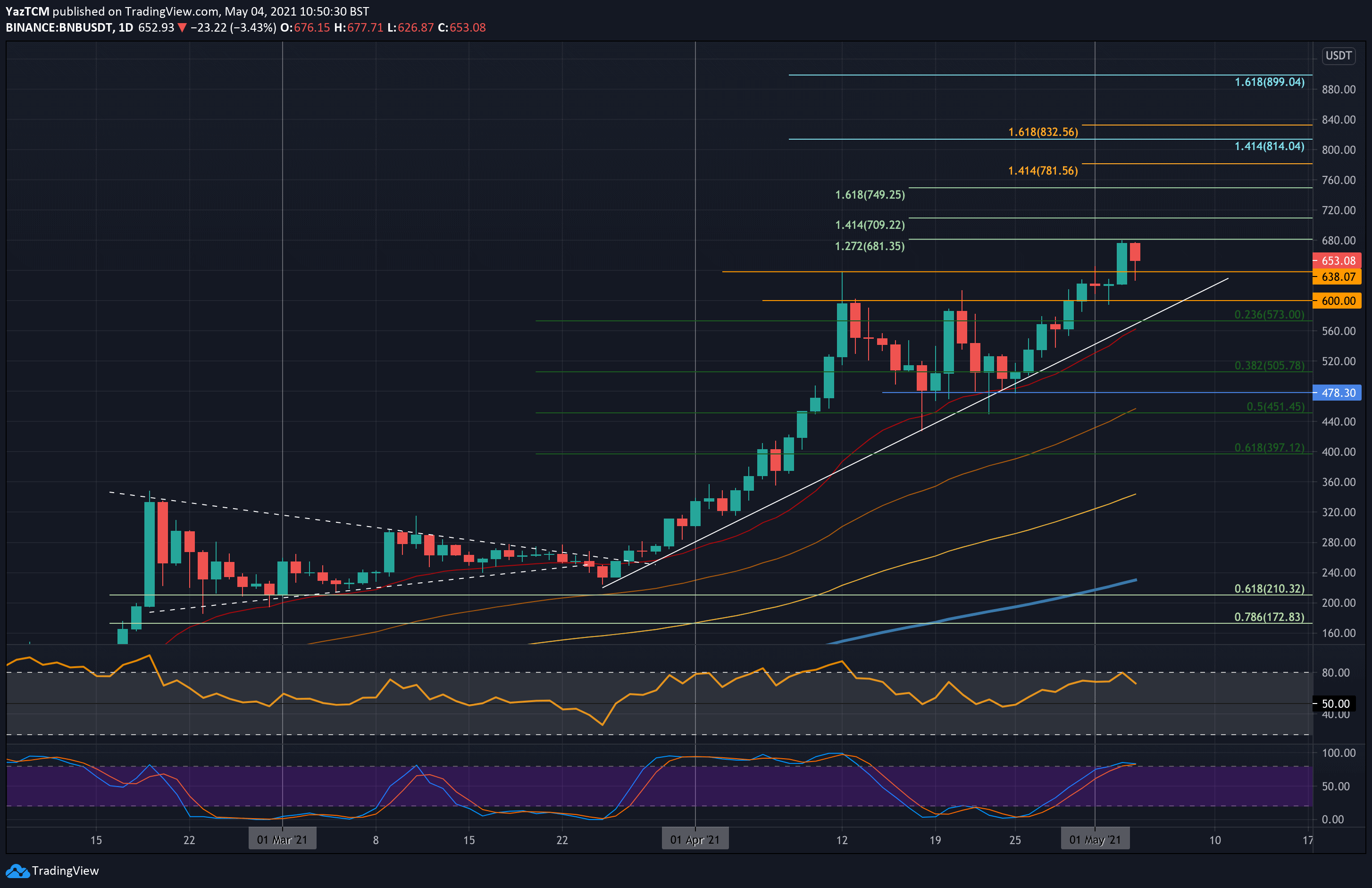This screenshot has height=888, width=1372.
Task: Click the 0.786(172.83) retracement label
Action: click(x=1270, y=617)
